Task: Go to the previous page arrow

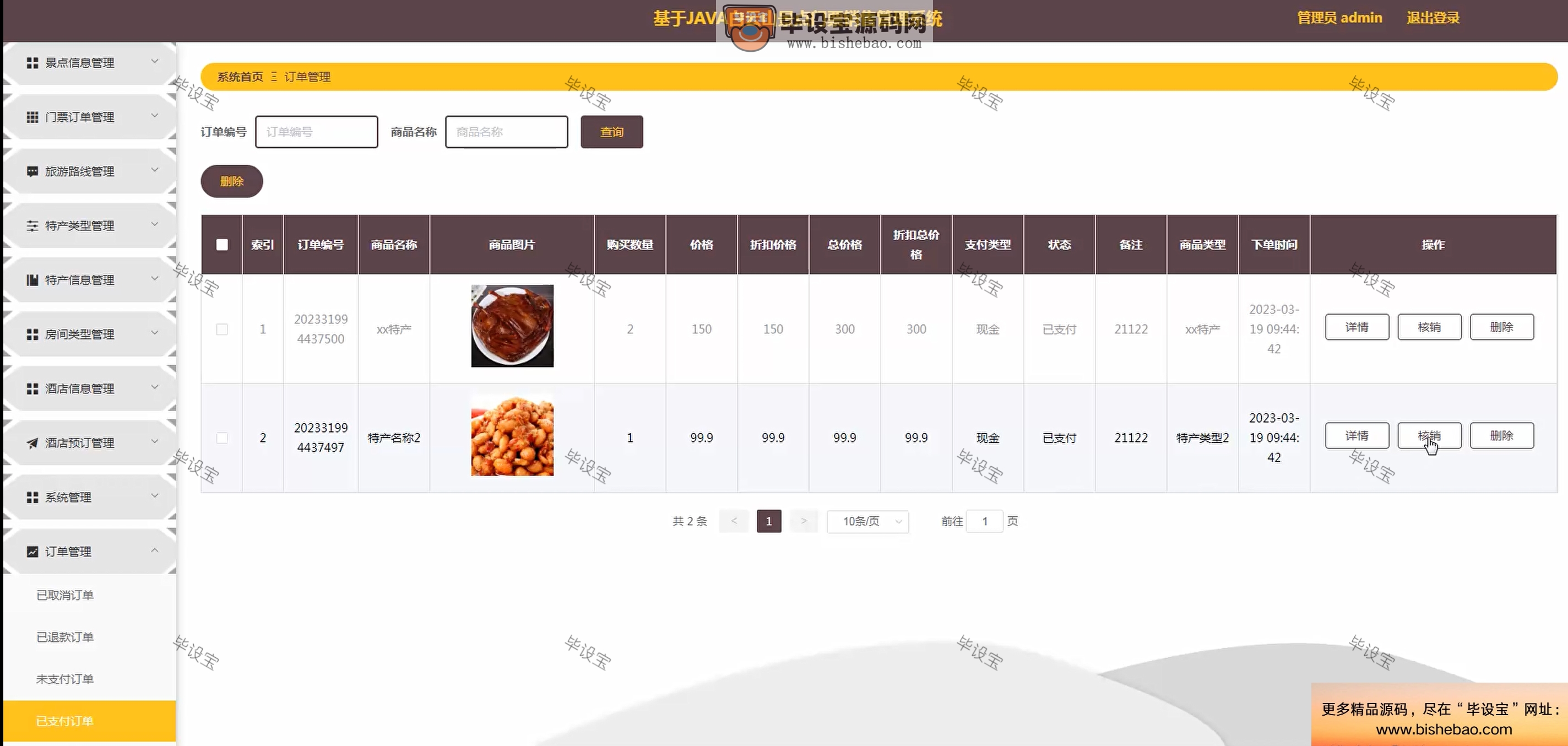Action: (734, 521)
